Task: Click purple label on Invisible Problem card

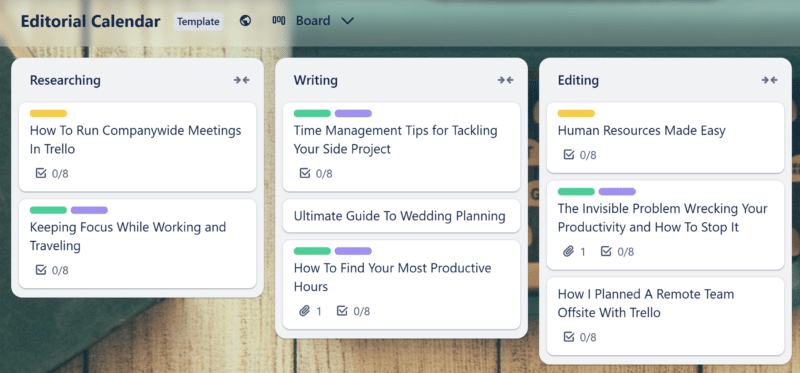Action: pos(617,191)
